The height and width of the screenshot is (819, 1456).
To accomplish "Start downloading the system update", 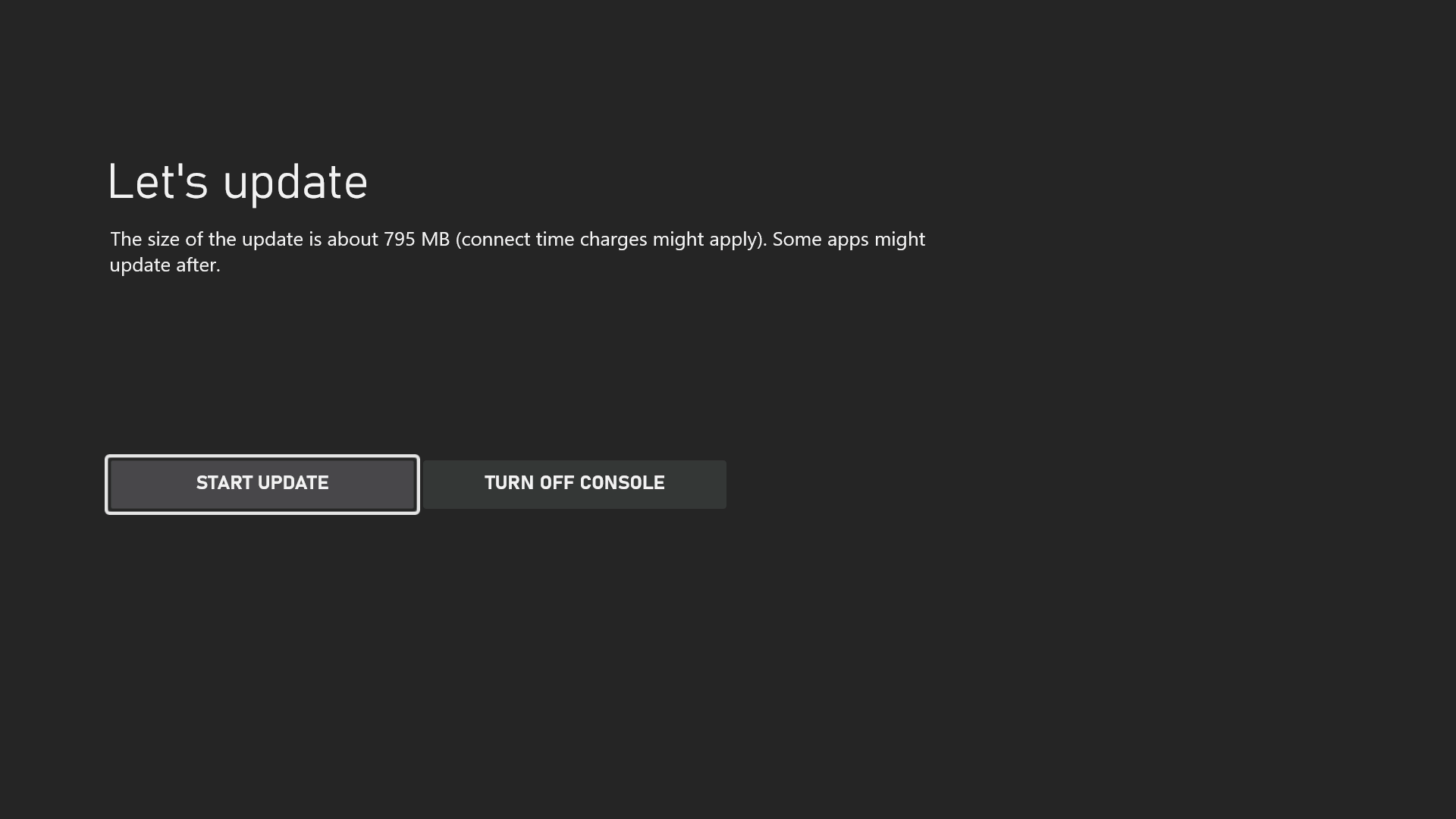I will 262,485.
